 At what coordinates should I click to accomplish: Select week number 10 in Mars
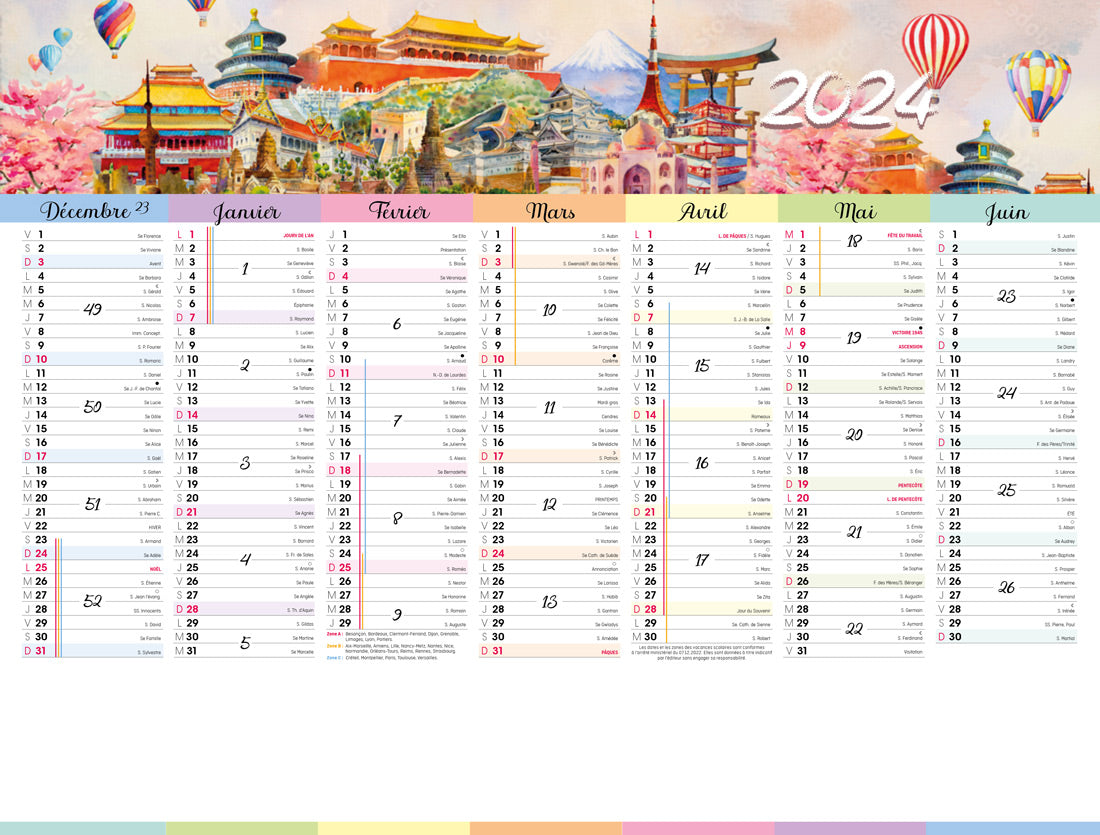click(x=549, y=309)
